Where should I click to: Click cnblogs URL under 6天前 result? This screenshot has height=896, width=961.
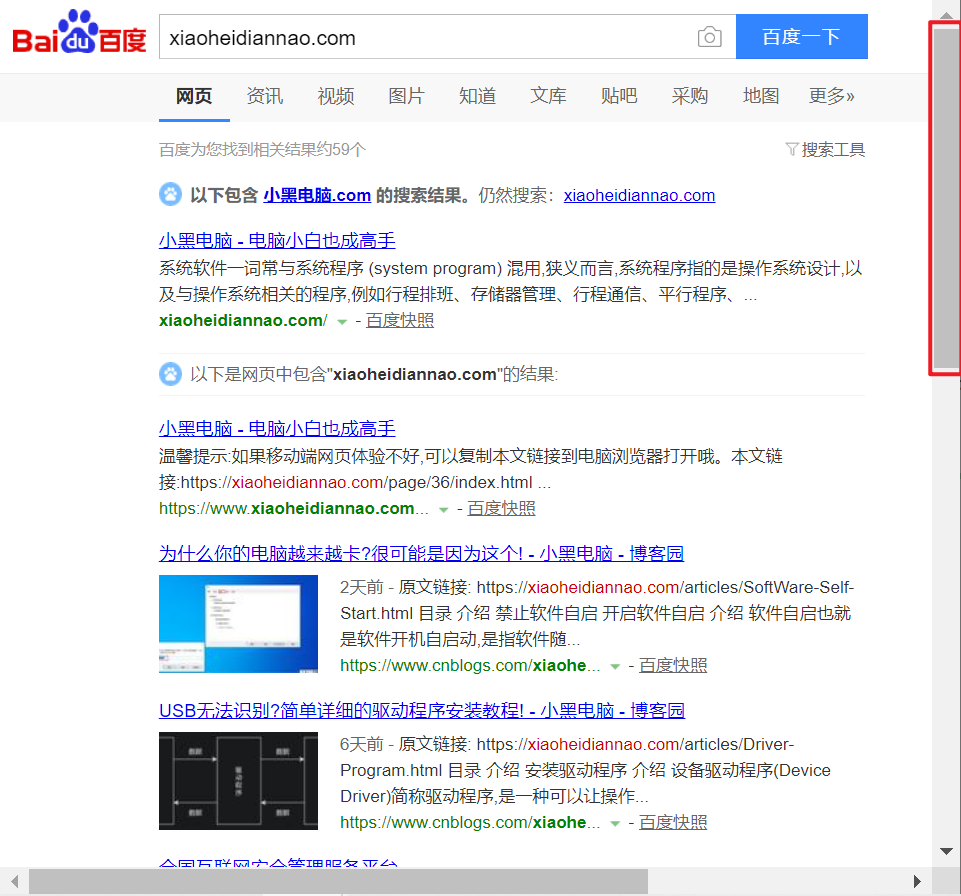[470, 822]
